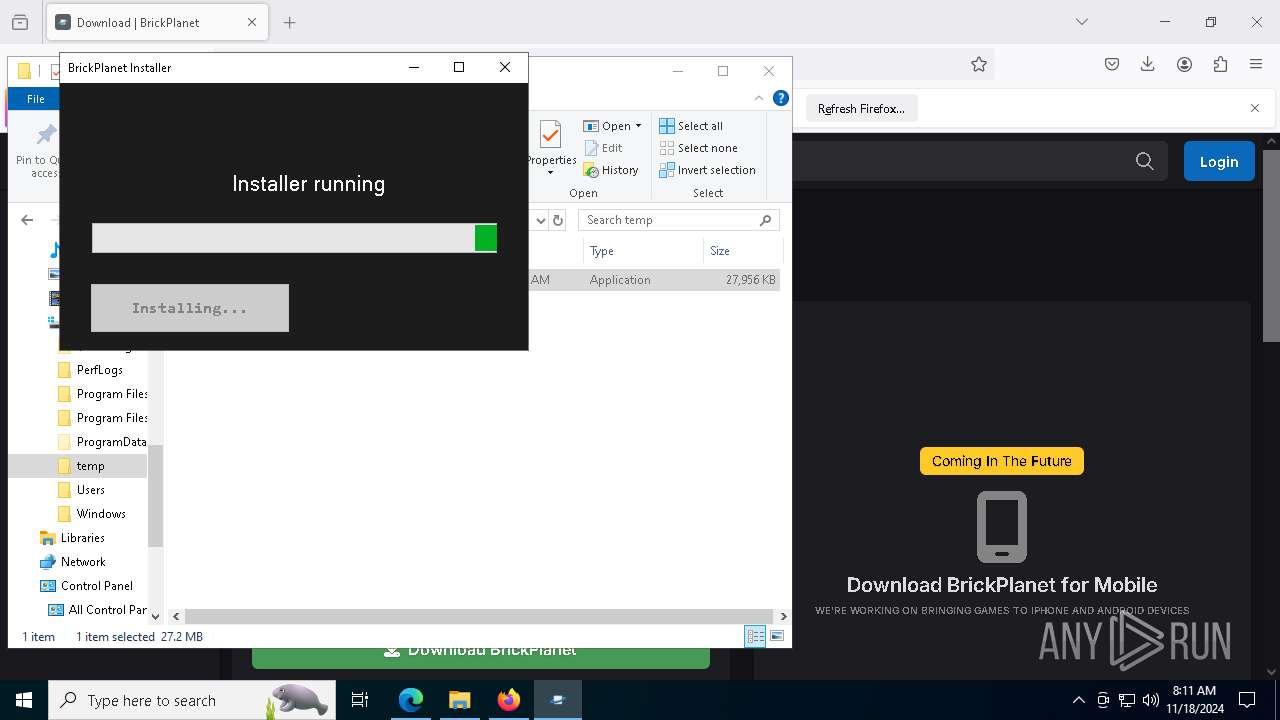Open Task View on the taskbar
Viewport: 1280px width, 720px height.
(x=360, y=700)
